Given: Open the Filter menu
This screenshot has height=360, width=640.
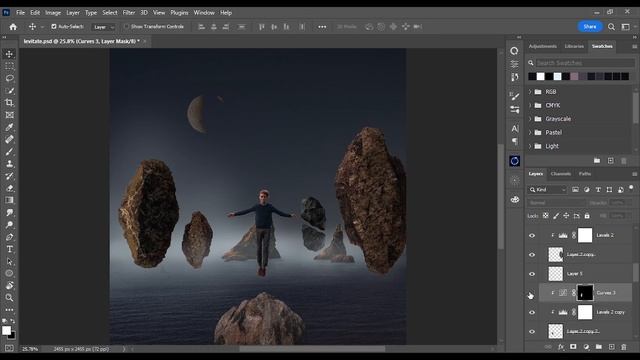Looking at the screenshot, I should pos(129,13).
